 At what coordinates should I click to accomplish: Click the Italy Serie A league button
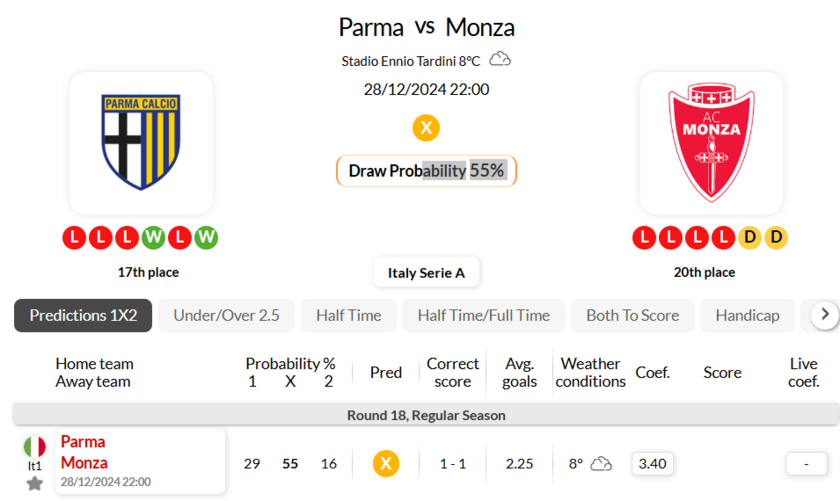coord(426,272)
